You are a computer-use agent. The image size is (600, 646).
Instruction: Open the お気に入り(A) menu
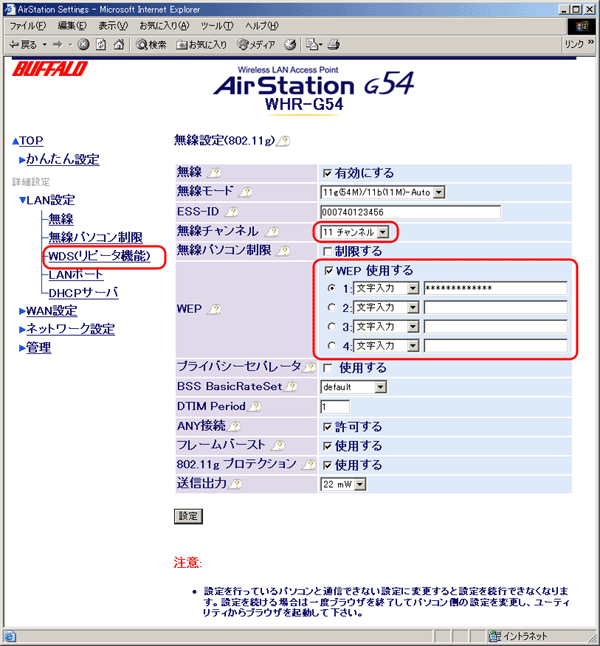[x=164, y=26]
